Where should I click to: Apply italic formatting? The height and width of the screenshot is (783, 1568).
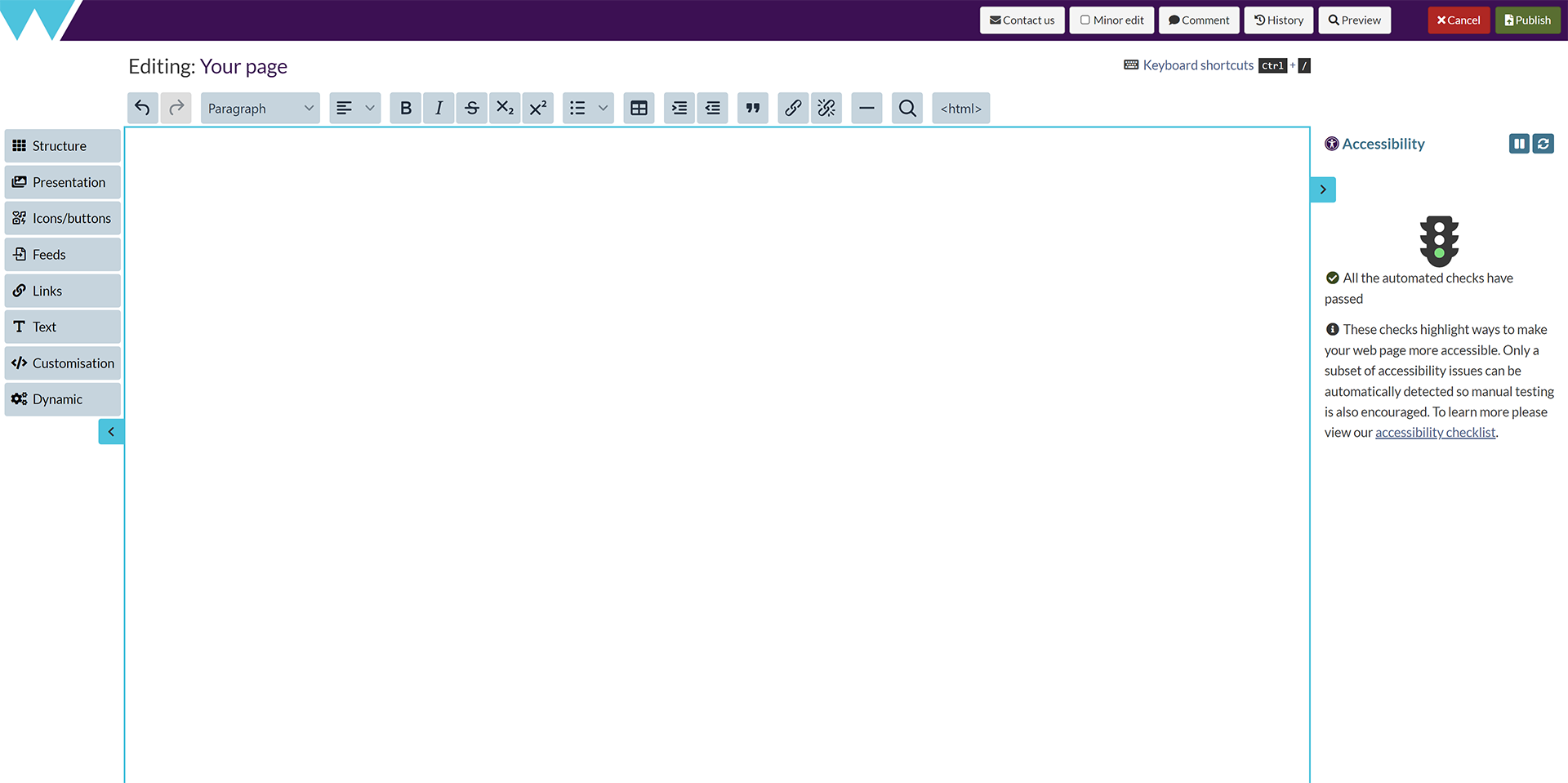(x=439, y=108)
